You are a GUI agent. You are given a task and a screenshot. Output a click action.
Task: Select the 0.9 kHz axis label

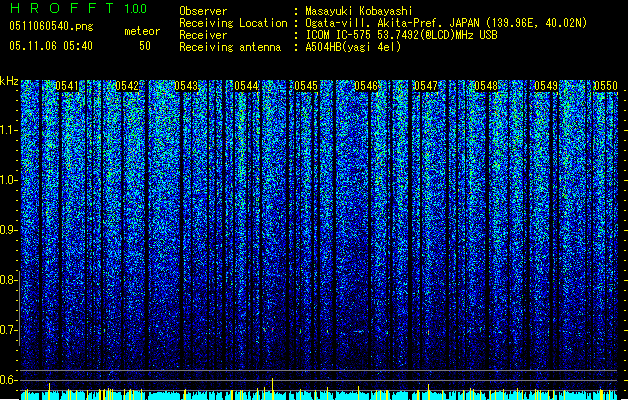(8, 230)
